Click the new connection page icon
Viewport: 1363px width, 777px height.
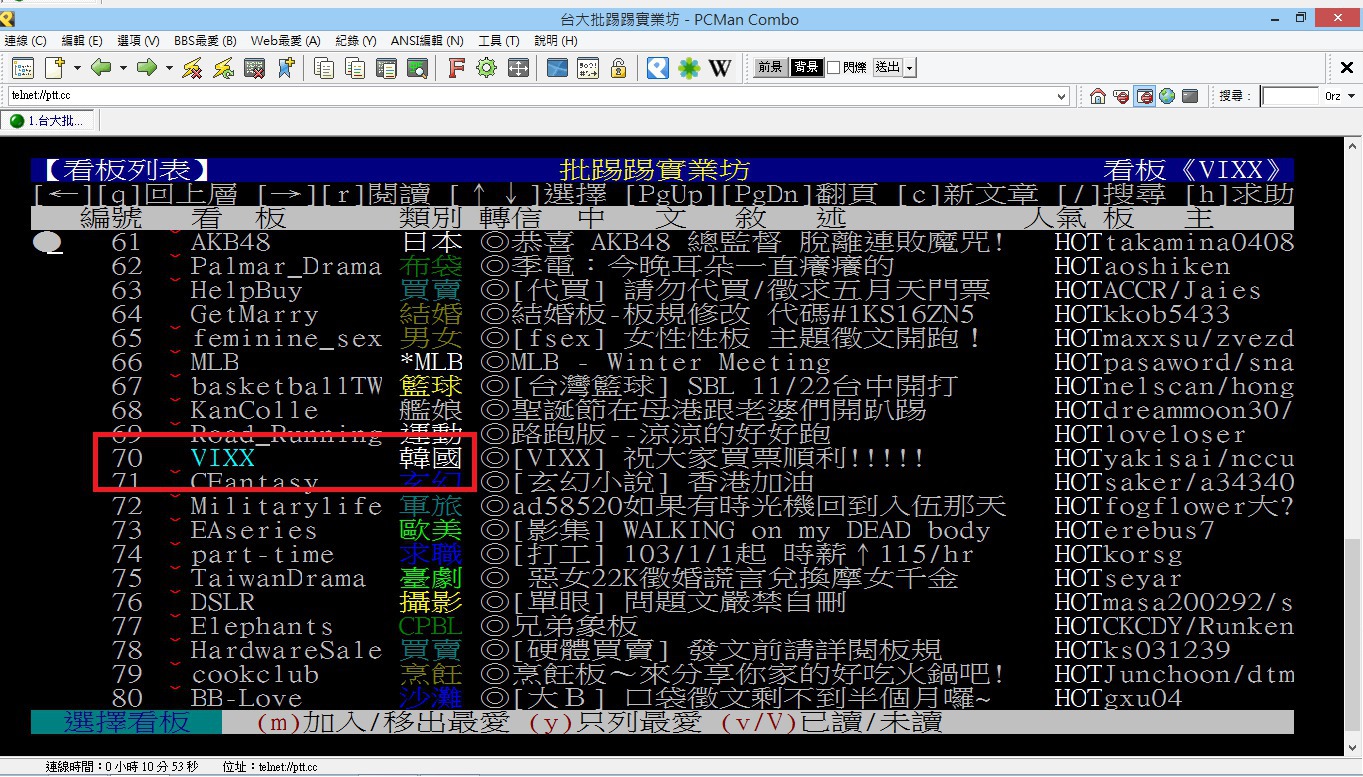click(x=54, y=68)
